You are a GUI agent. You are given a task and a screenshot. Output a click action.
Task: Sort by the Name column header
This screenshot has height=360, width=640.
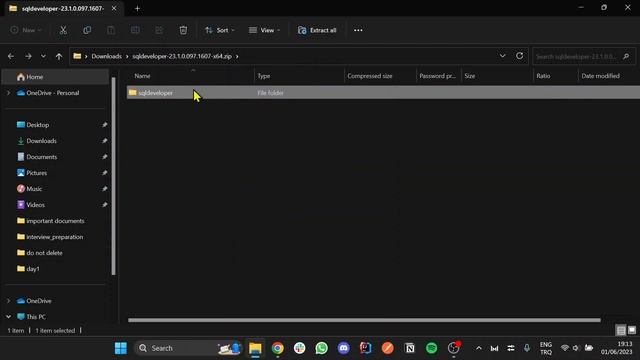[x=142, y=76]
